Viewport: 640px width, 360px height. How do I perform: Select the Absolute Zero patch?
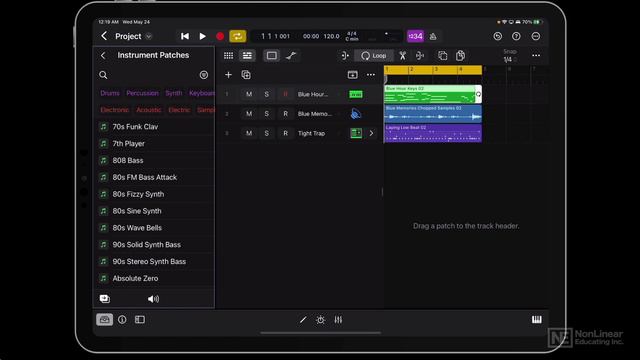pyautogui.click(x=153, y=278)
